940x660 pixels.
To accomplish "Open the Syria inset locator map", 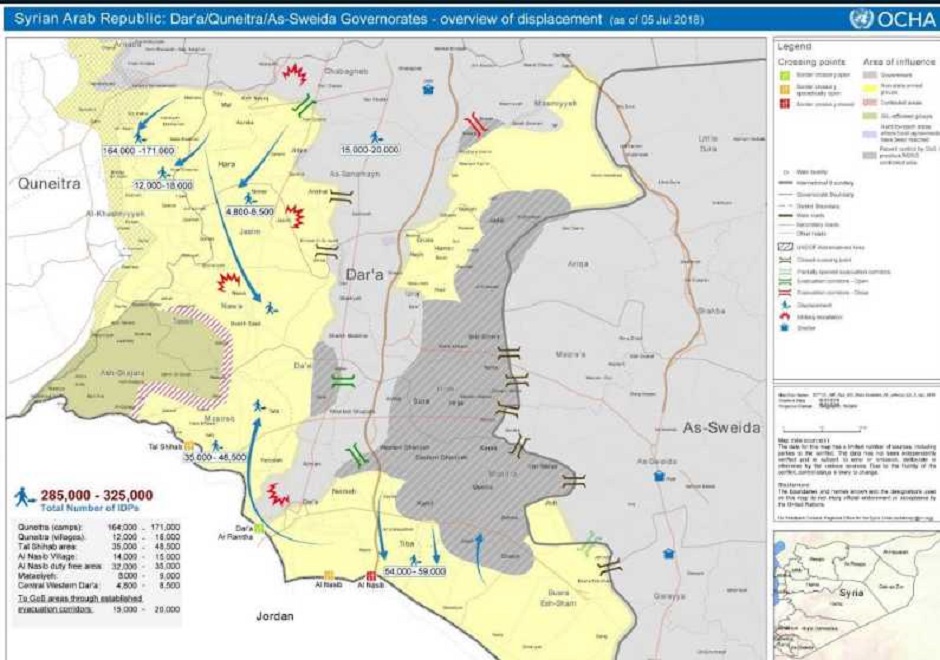I will [855, 592].
